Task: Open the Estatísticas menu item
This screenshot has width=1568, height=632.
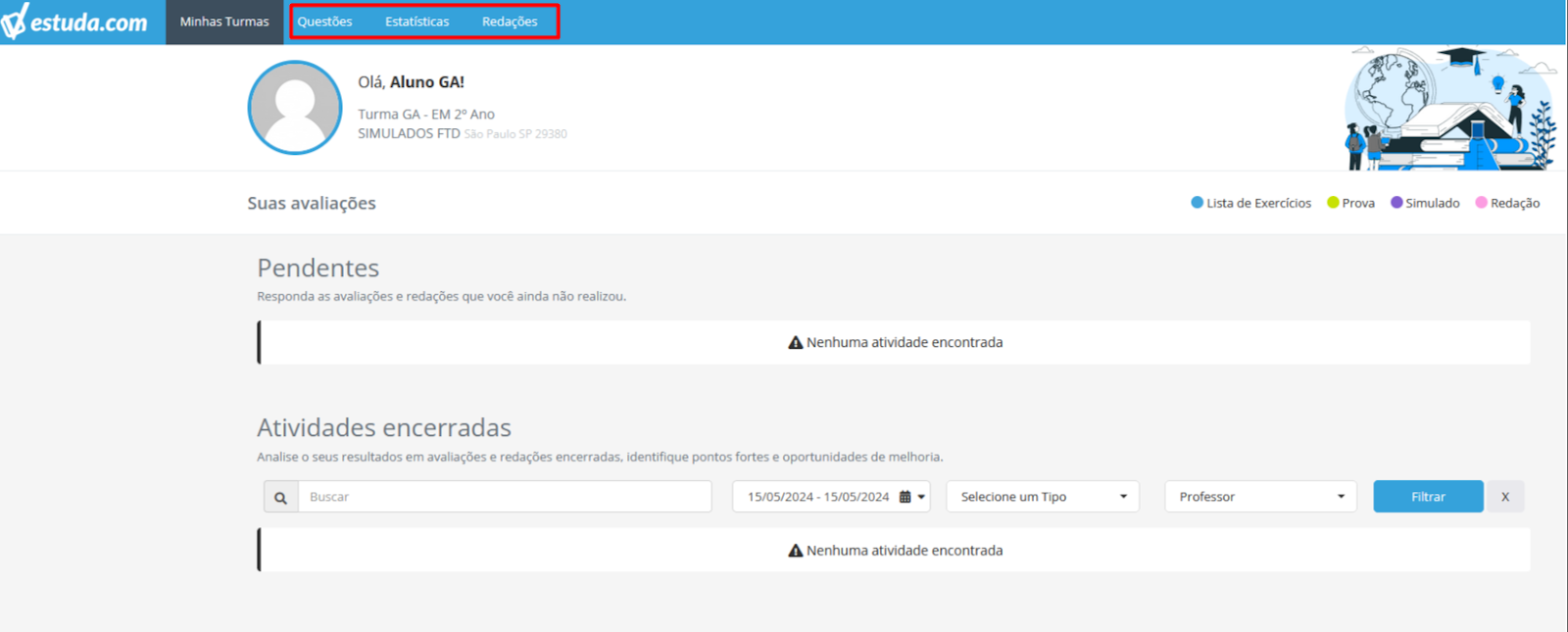Action: tap(417, 22)
